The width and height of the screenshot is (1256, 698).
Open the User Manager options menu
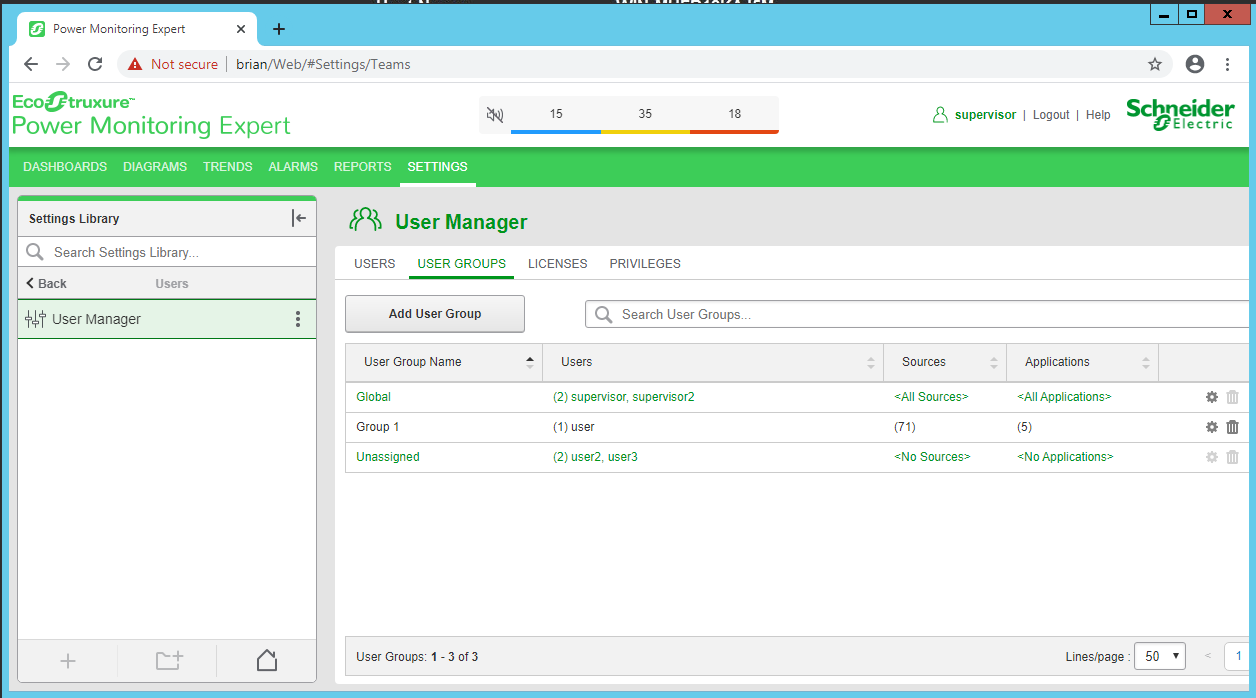pos(297,319)
